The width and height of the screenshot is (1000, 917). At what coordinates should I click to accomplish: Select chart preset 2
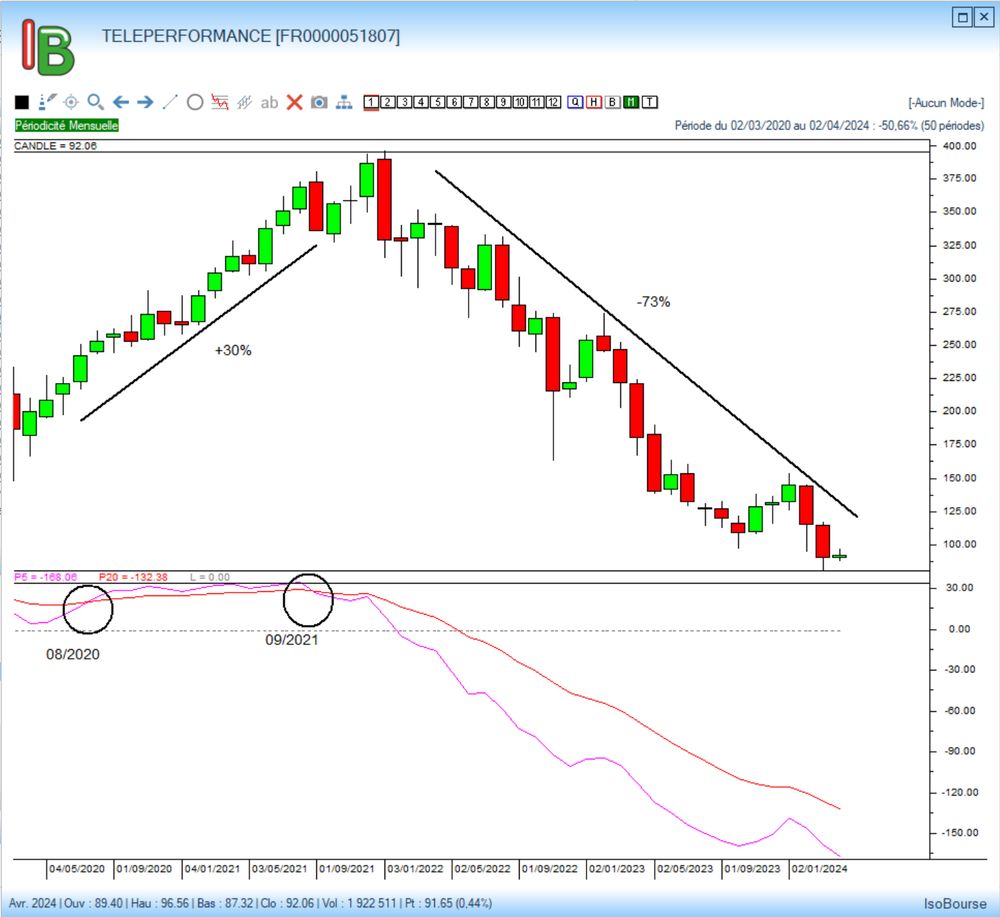tap(388, 102)
